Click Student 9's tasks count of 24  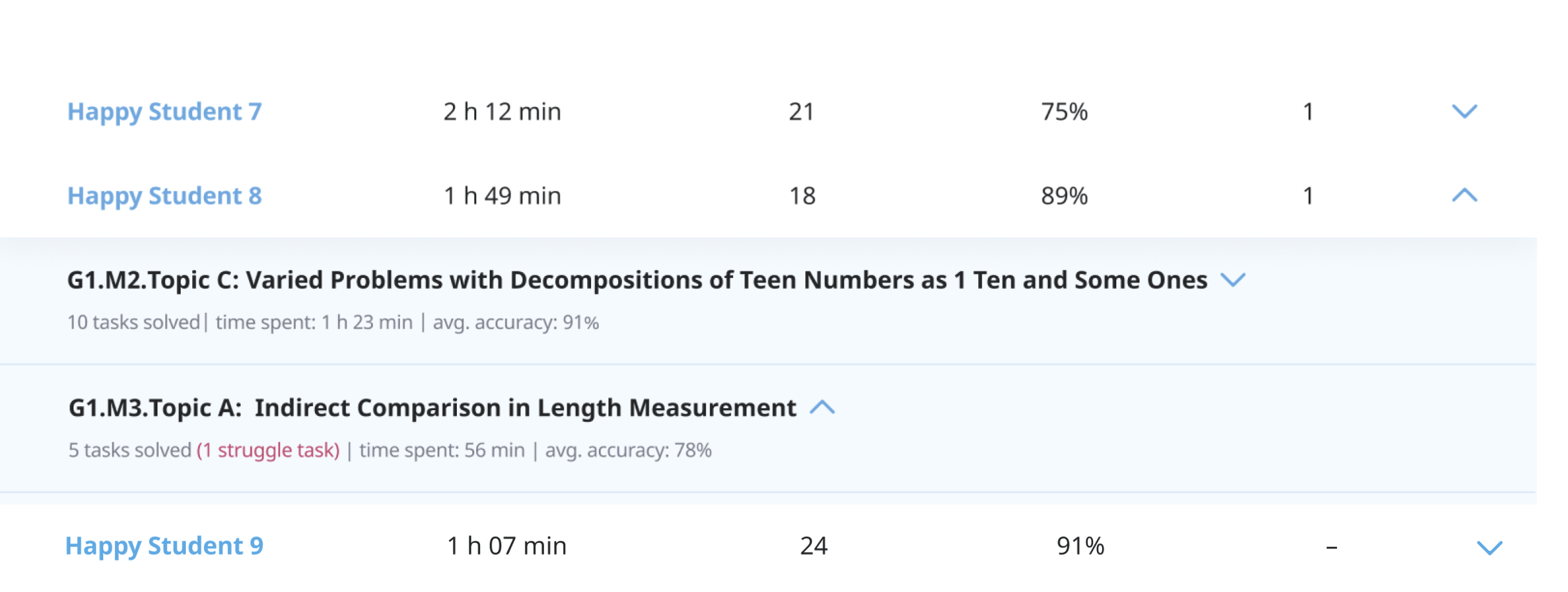click(813, 546)
